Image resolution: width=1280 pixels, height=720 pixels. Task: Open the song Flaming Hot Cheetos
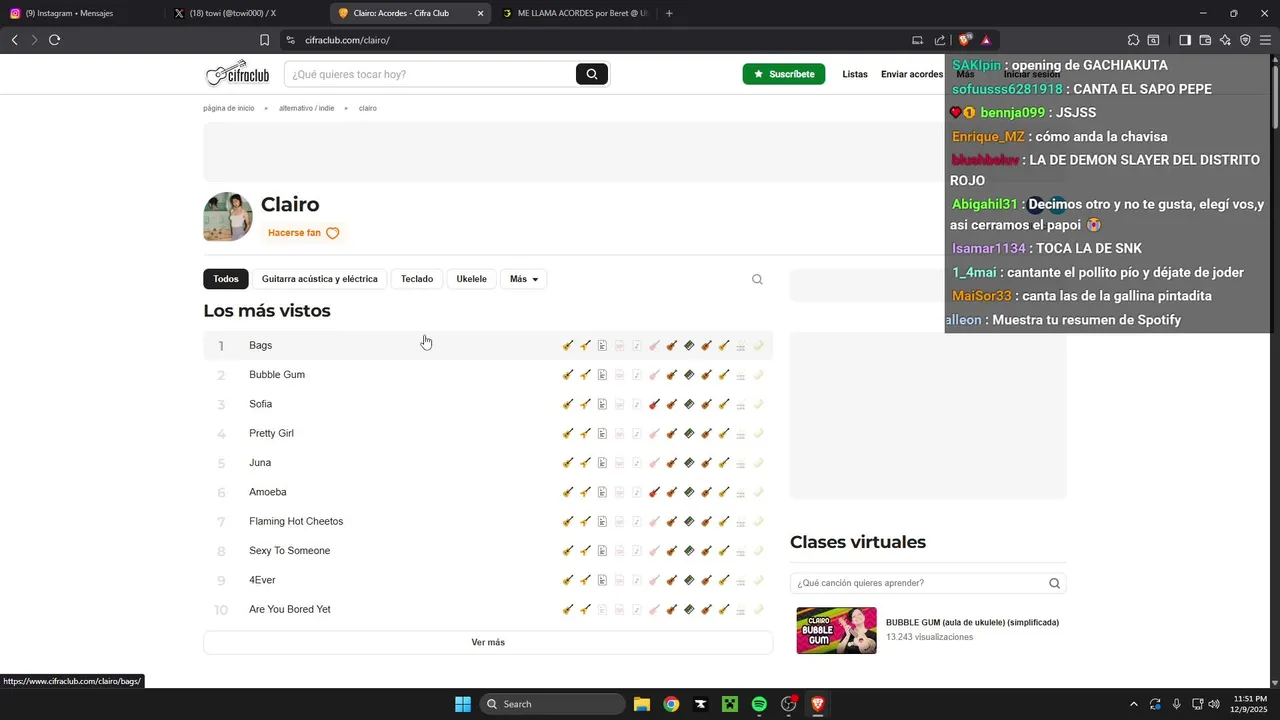296,521
